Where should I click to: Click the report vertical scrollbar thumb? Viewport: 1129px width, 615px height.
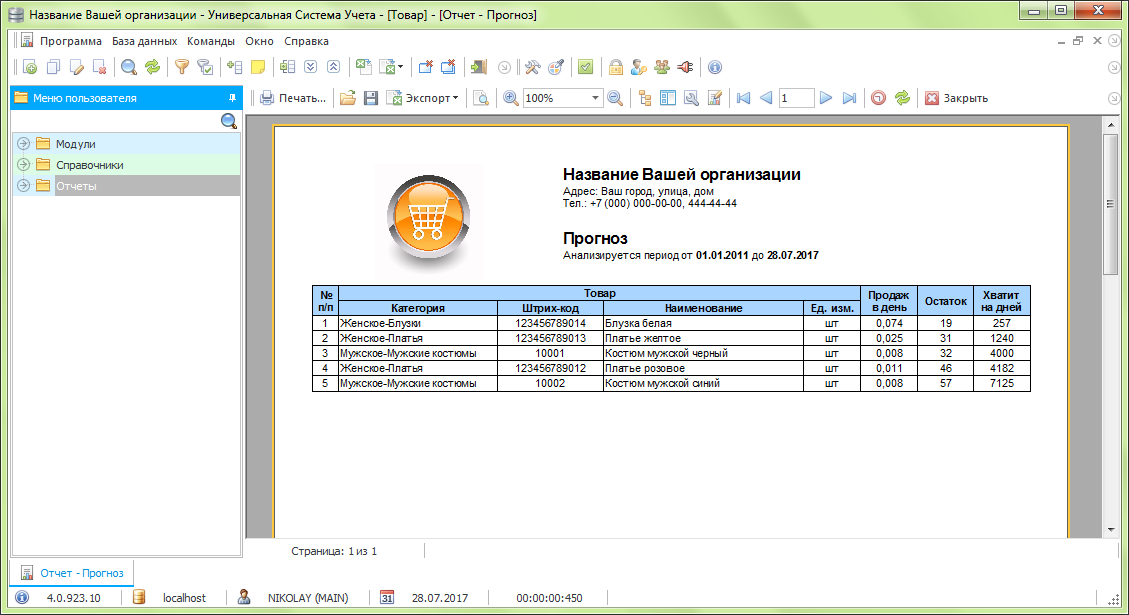pos(1110,204)
